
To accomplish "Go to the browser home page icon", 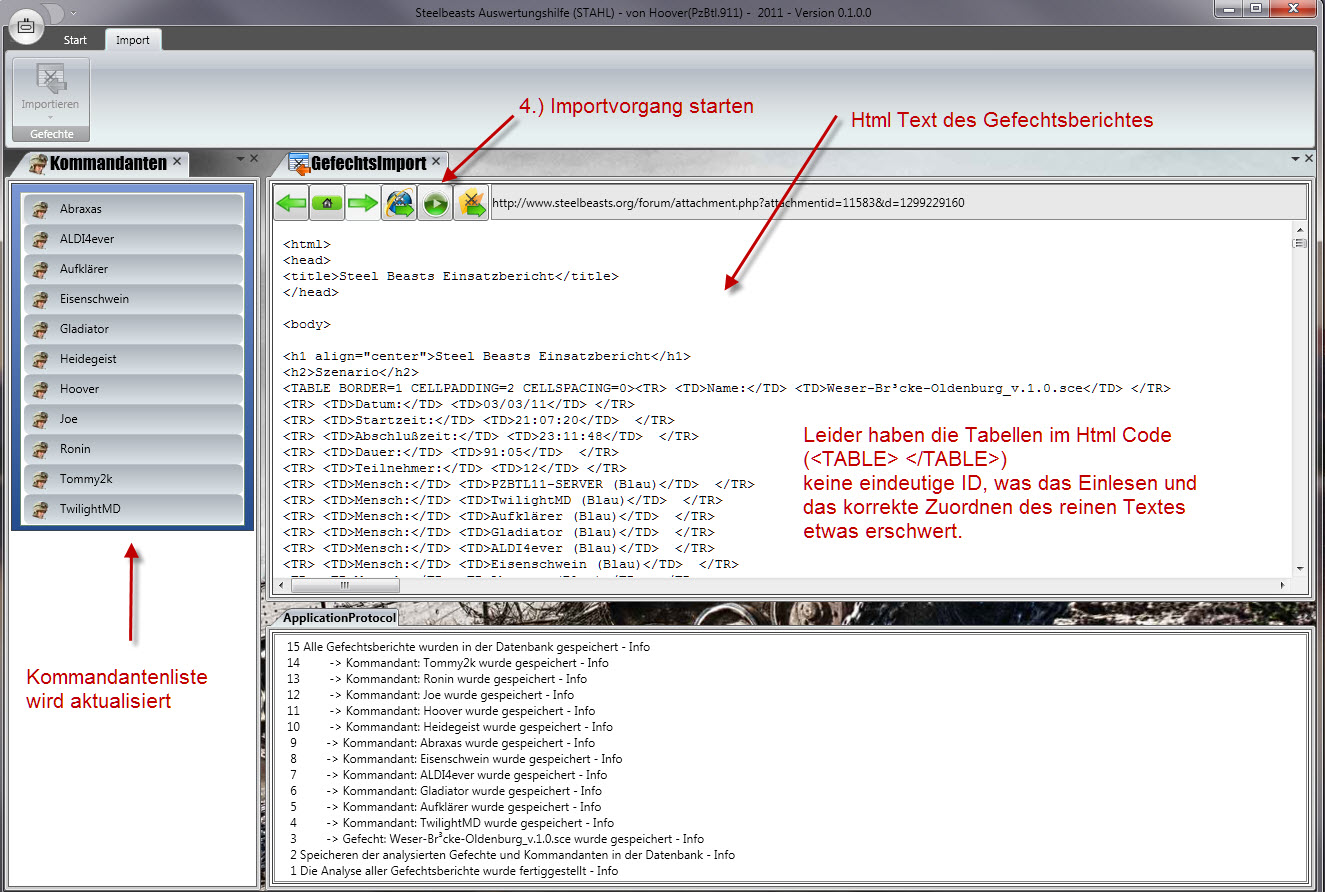I will (327, 203).
